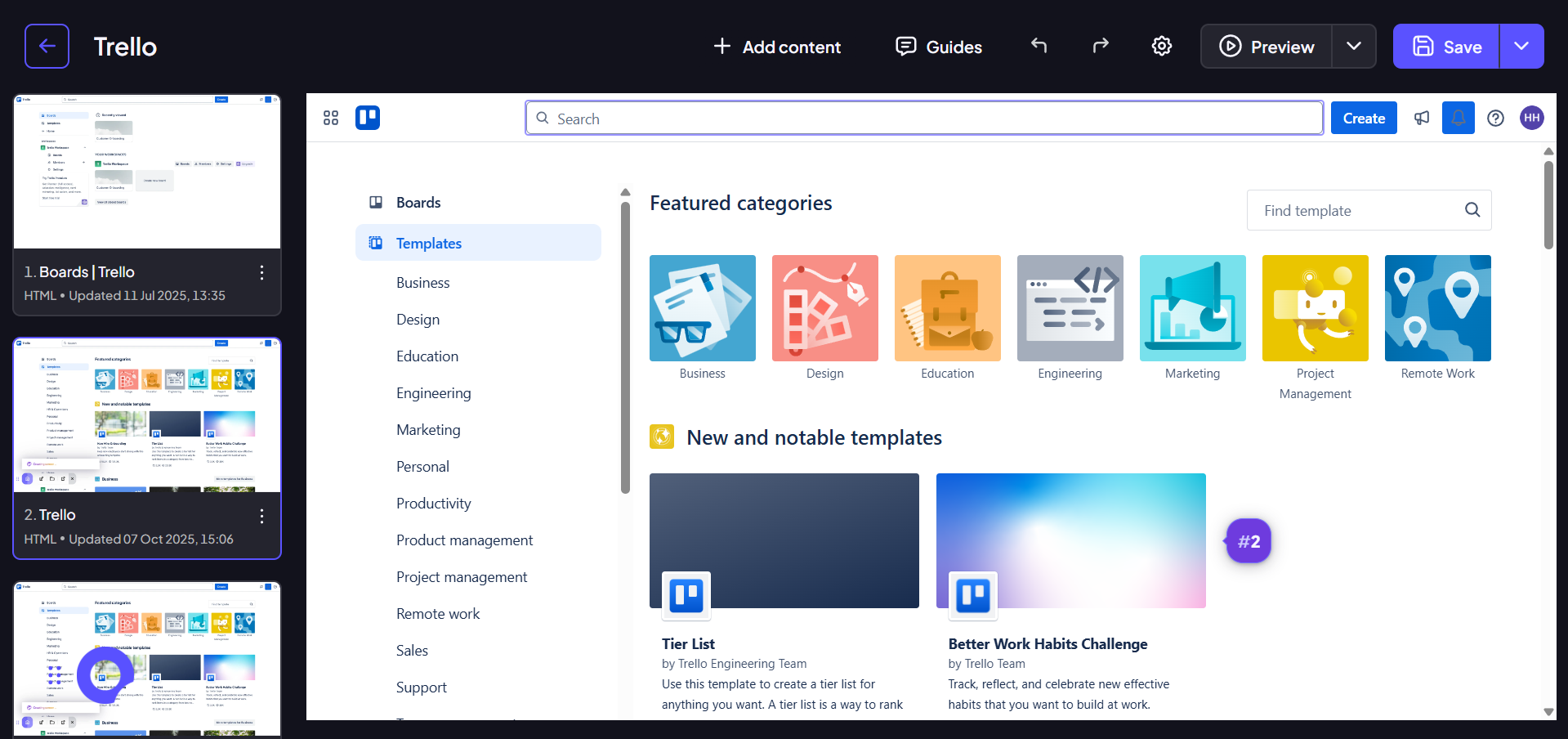This screenshot has height=739, width=1568.
Task: Click the Better Work Habits Challenge title
Action: (x=1048, y=644)
